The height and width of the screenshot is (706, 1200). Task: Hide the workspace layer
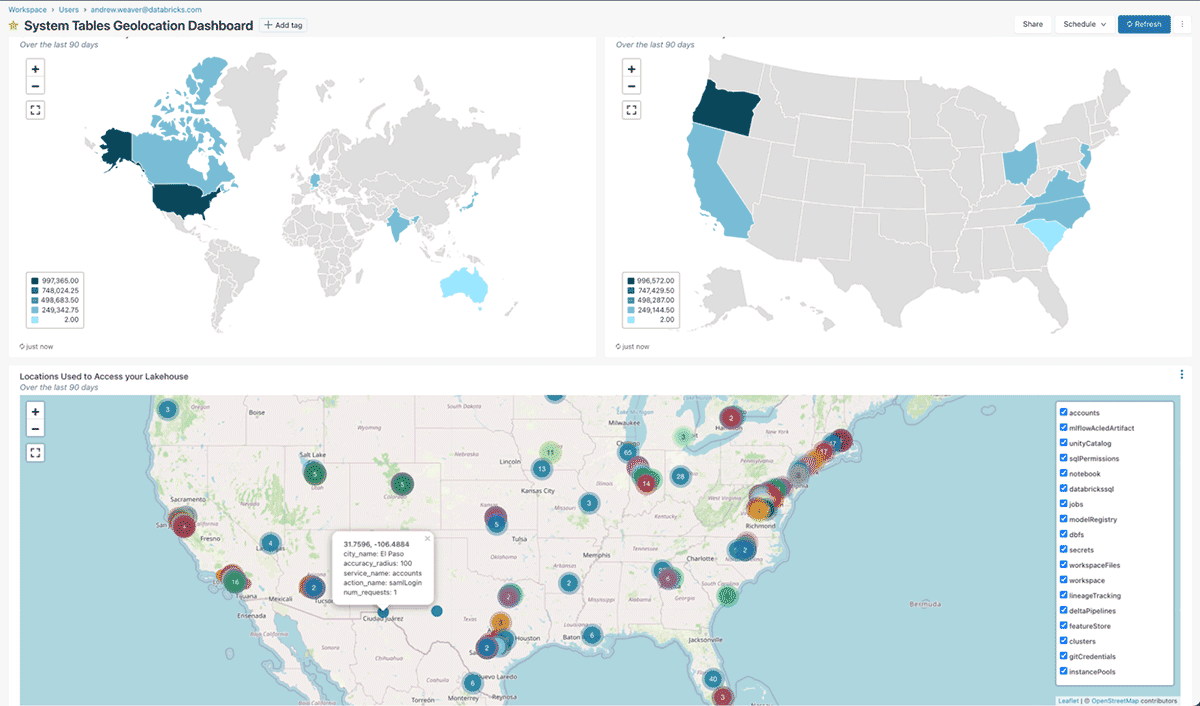tap(1064, 580)
